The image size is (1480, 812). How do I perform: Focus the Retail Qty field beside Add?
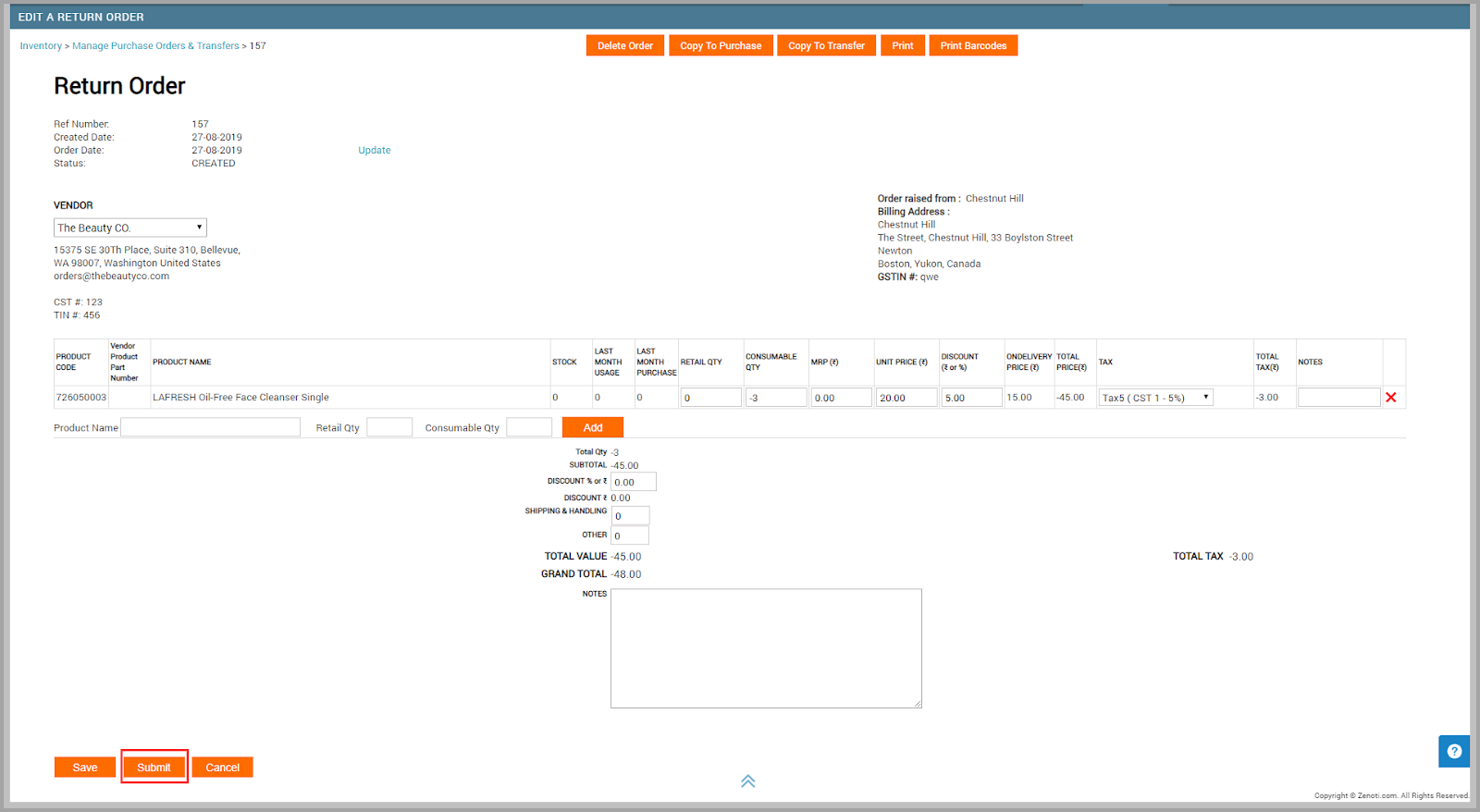pyautogui.click(x=389, y=427)
